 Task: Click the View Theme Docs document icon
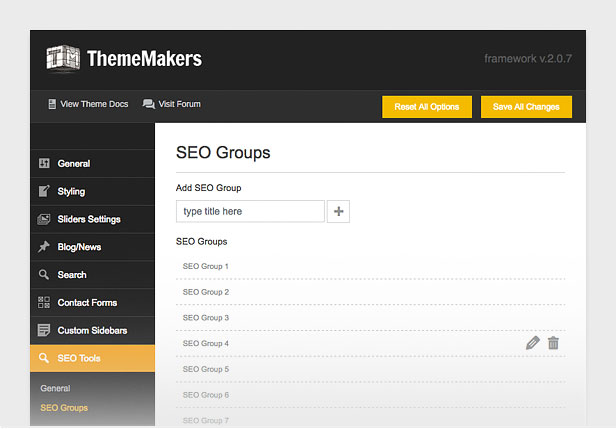[x=52, y=104]
